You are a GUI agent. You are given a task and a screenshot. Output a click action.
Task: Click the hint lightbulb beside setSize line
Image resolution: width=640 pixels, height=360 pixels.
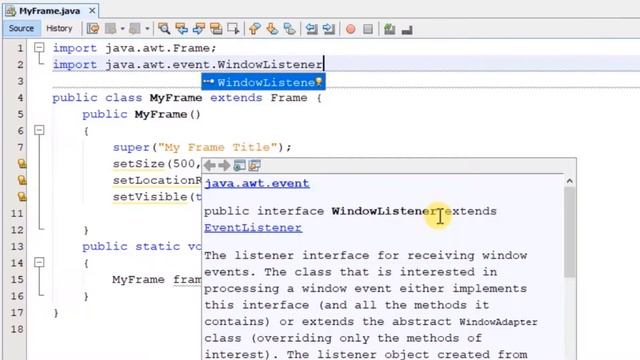[x=22, y=164]
